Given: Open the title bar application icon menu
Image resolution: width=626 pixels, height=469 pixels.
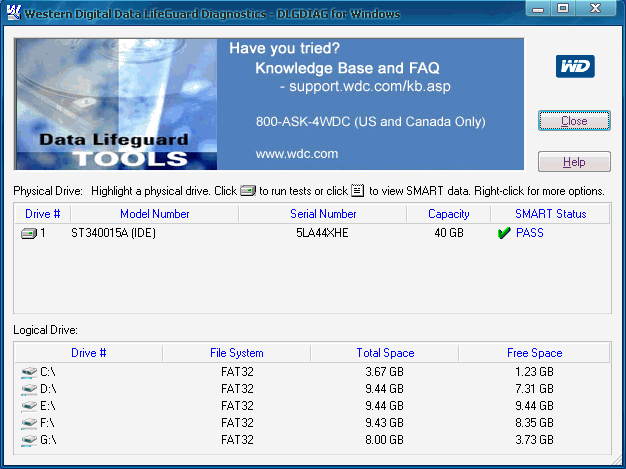Looking at the screenshot, I should tap(13, 13).
